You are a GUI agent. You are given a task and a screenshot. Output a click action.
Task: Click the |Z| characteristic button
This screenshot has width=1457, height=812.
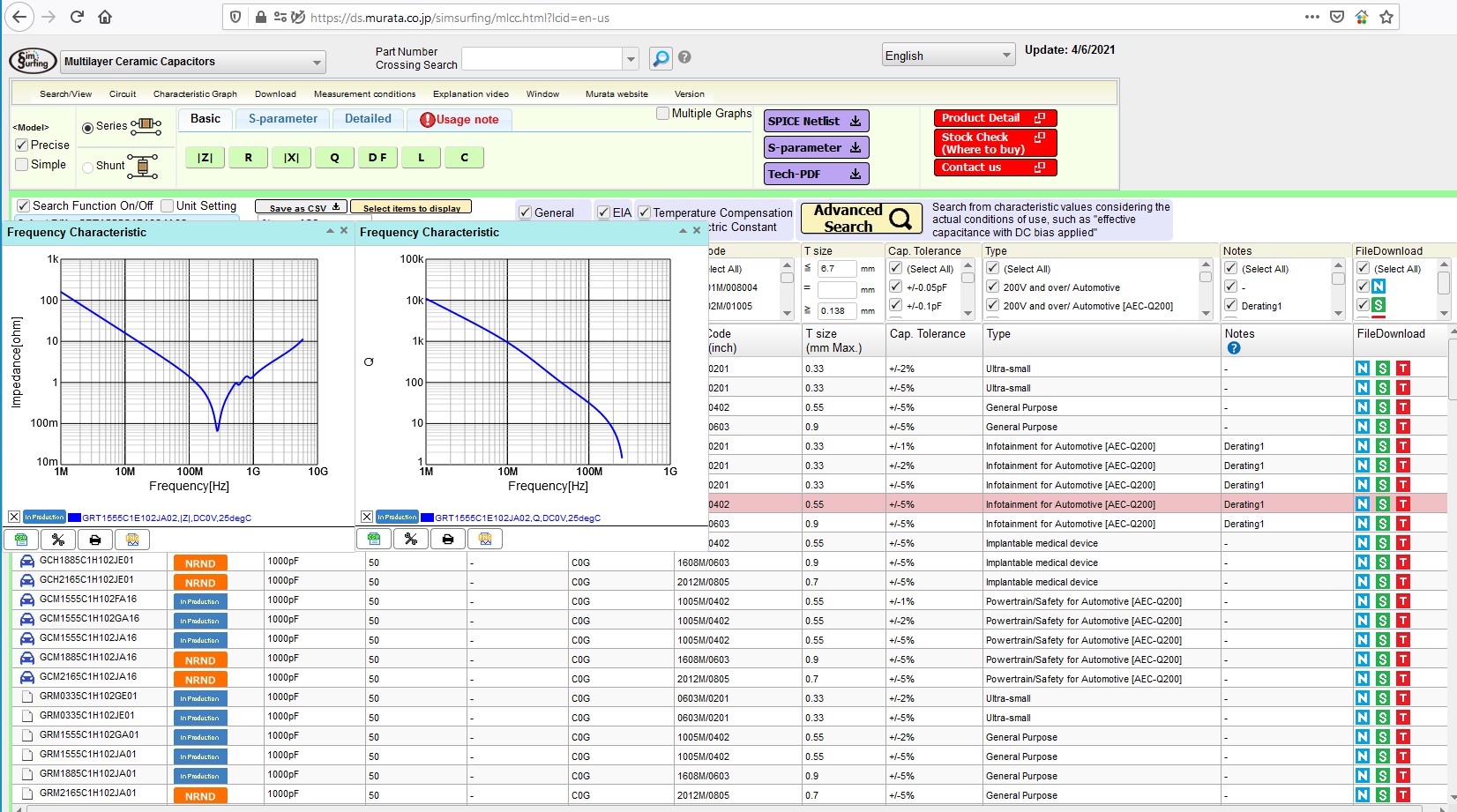[205, 157]
